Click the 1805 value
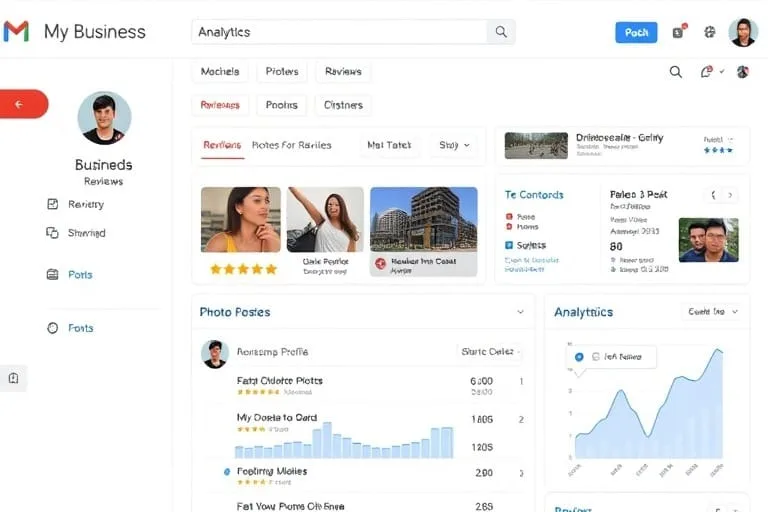The width and height of the screenshot is (768, 512). pyautogui.click(x=482, y=419)
